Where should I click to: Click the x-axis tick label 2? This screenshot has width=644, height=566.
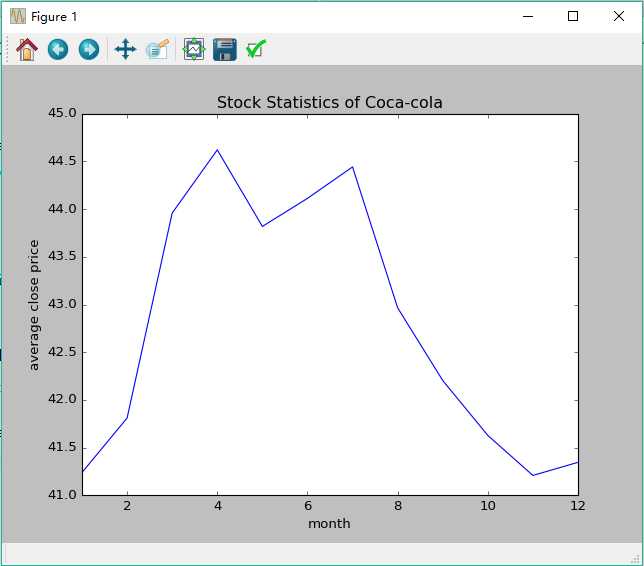pyautogui.click(x=127, y=506)
